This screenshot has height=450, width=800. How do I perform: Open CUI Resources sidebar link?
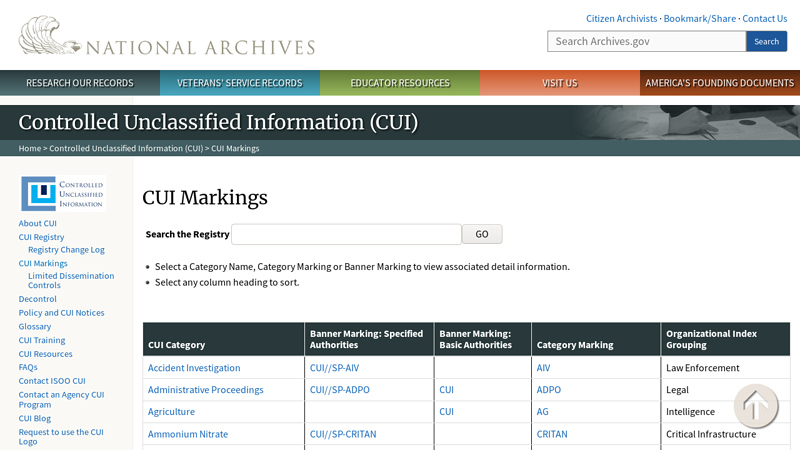tap(45, 354)
